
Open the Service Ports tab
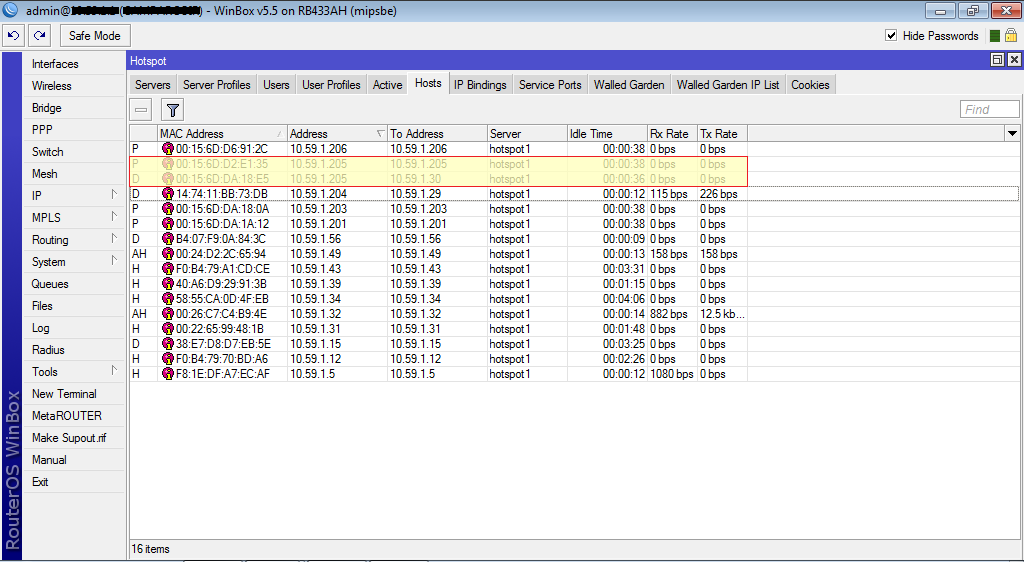tap(550, 85)
